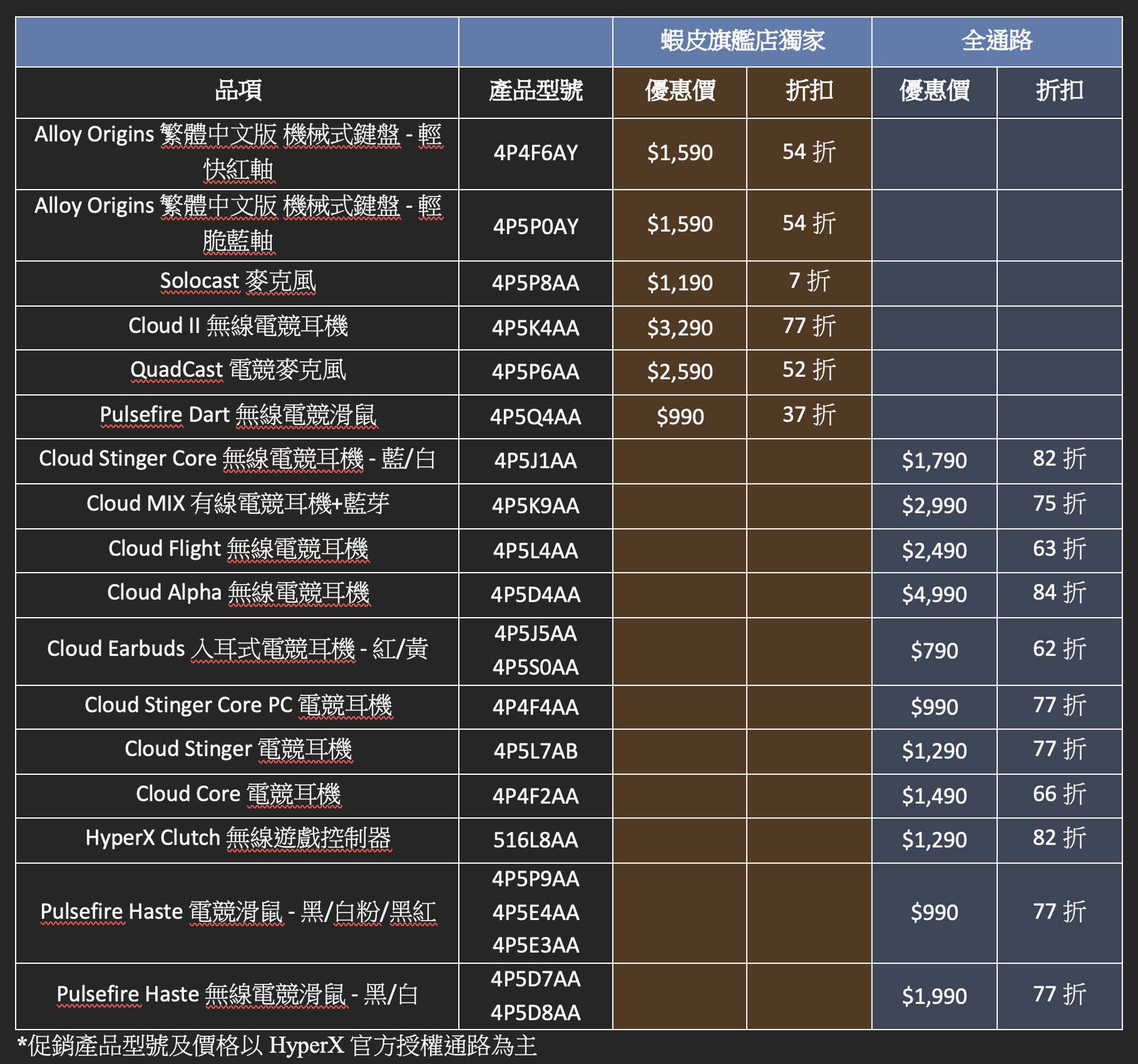Viewport: 1138px width, 1064px height.
Task: Click model number 516L8AA
Action: tap(535, 840)
